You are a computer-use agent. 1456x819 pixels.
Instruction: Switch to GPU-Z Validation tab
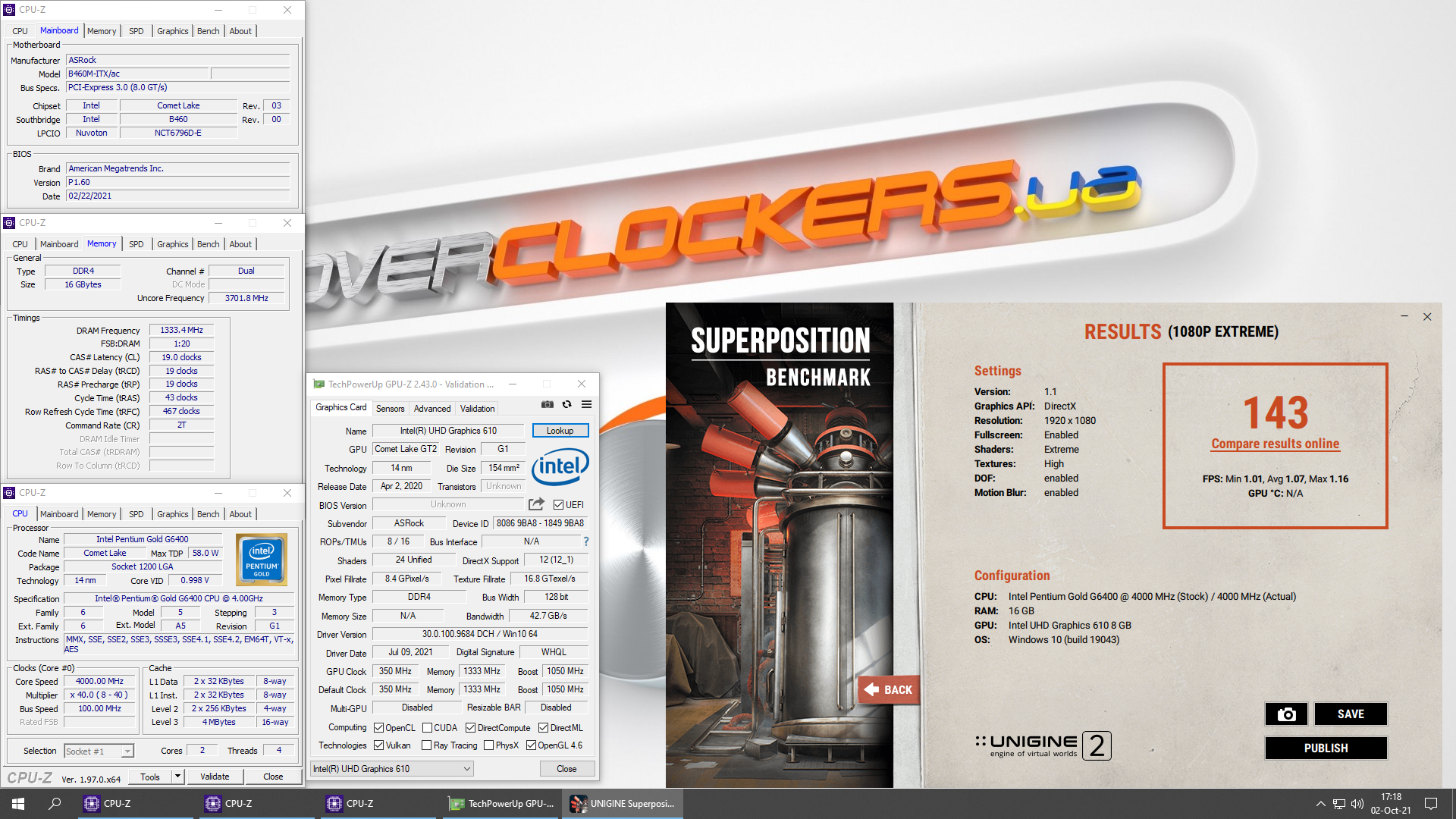(x=477, y=408)
